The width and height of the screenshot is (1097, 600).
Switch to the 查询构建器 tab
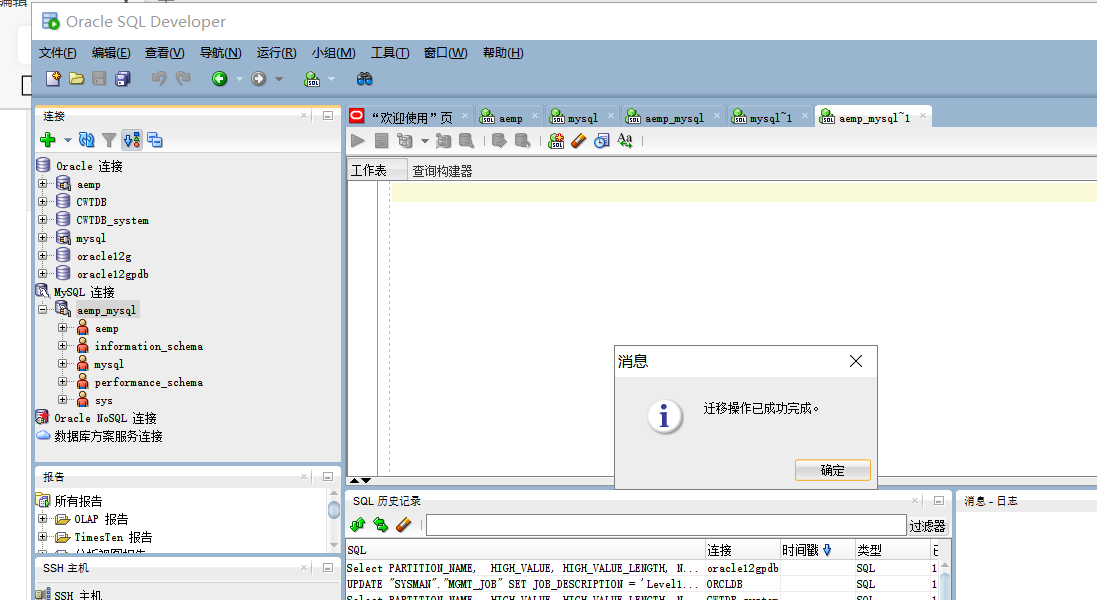442,171
